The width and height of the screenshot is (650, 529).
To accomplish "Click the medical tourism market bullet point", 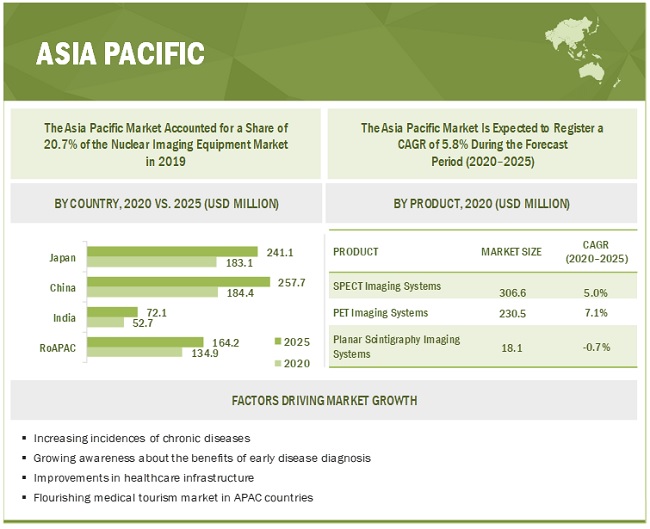I will tap(173, 497).
